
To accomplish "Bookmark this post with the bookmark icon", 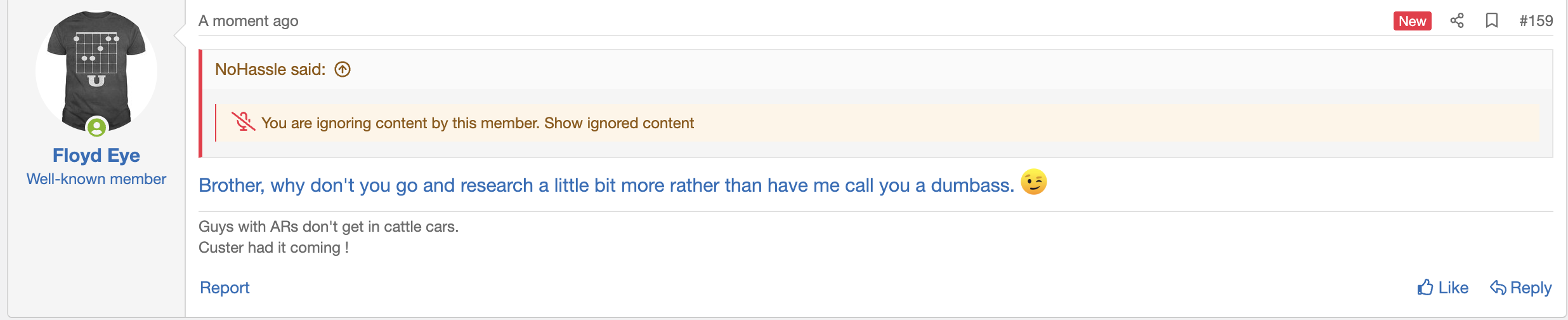I will (1492, 21).
